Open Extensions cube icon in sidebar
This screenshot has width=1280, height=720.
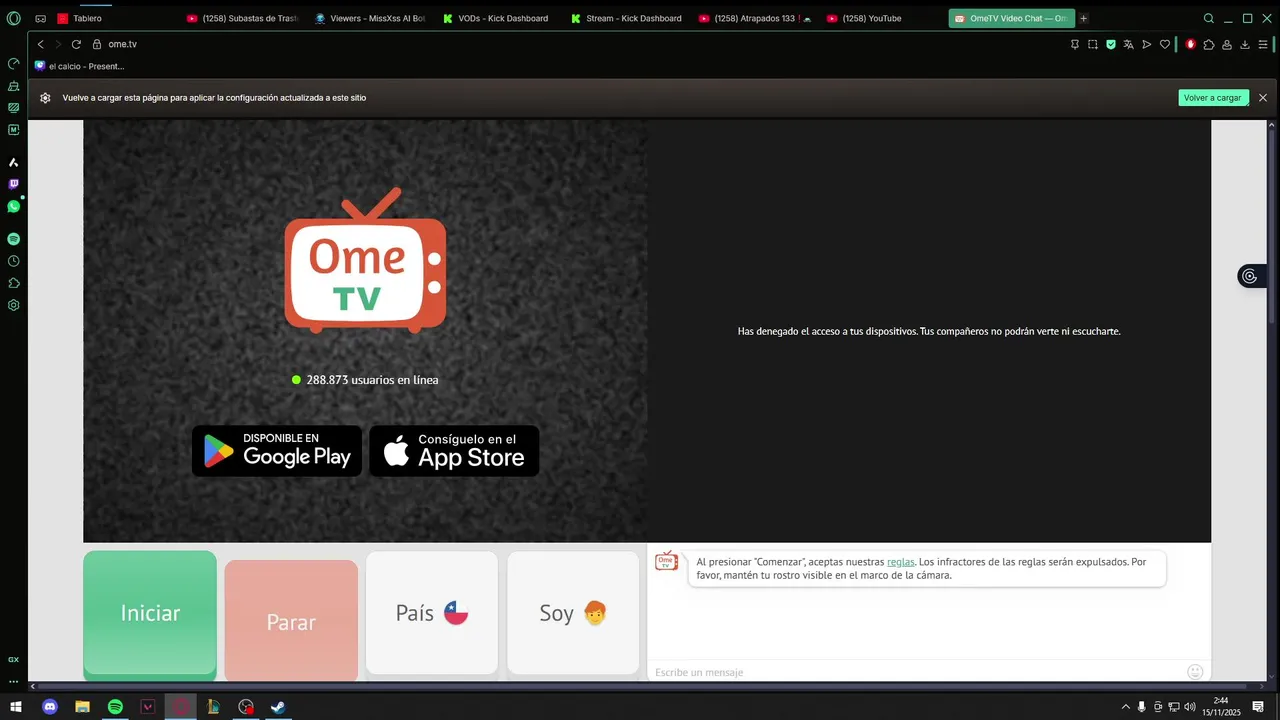pyautogui.click(x=14, y=283)
